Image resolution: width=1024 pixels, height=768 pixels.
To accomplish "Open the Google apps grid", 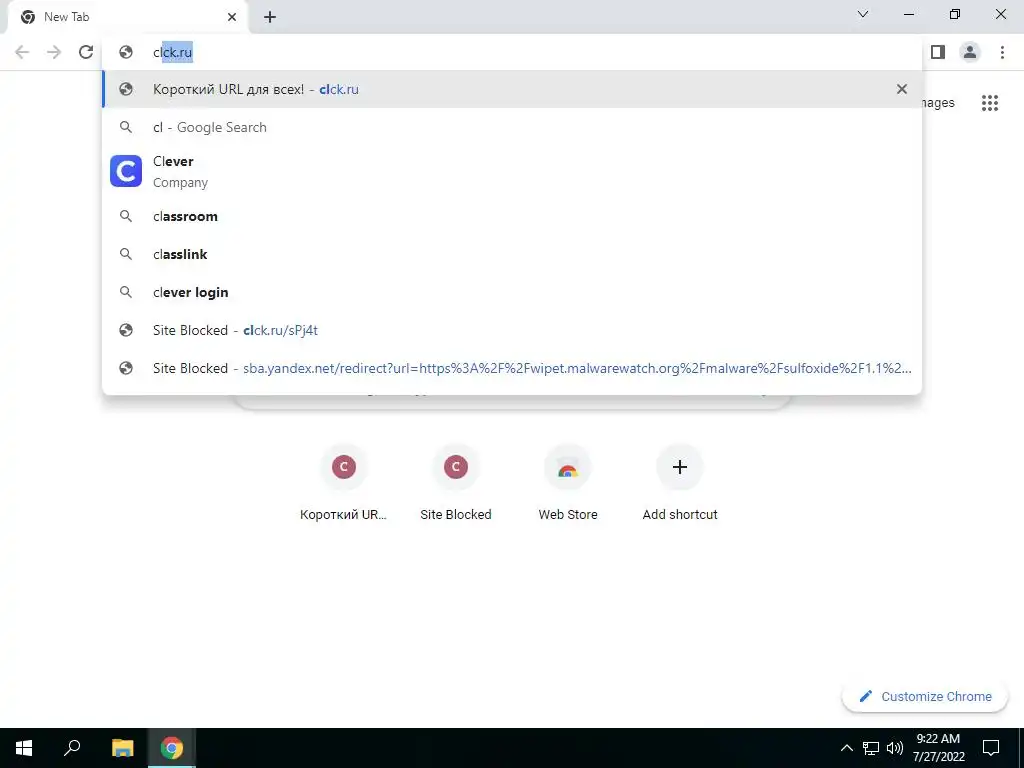I will pos(990,103).
